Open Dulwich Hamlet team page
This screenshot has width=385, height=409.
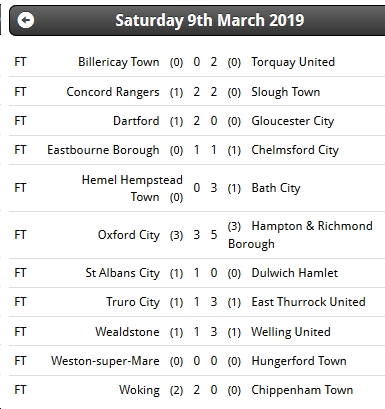click(295, 273)
